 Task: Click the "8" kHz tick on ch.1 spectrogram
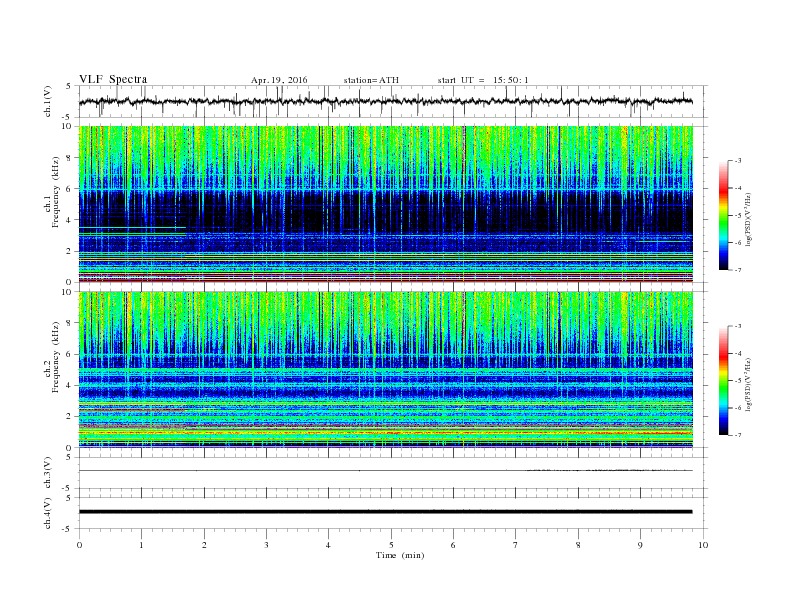[70, 158]
